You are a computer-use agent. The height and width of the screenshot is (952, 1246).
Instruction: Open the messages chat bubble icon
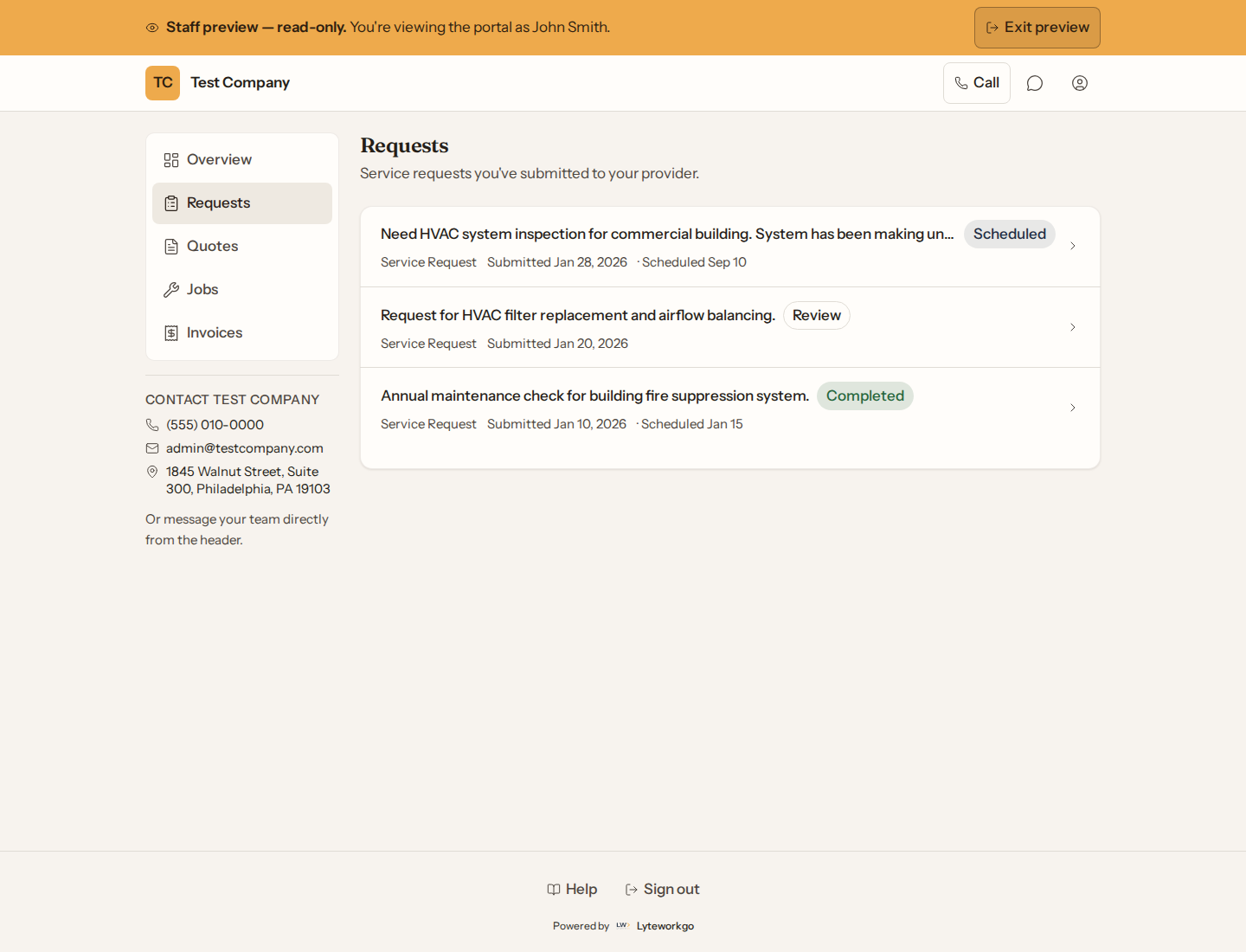[x=1035, y=83]
